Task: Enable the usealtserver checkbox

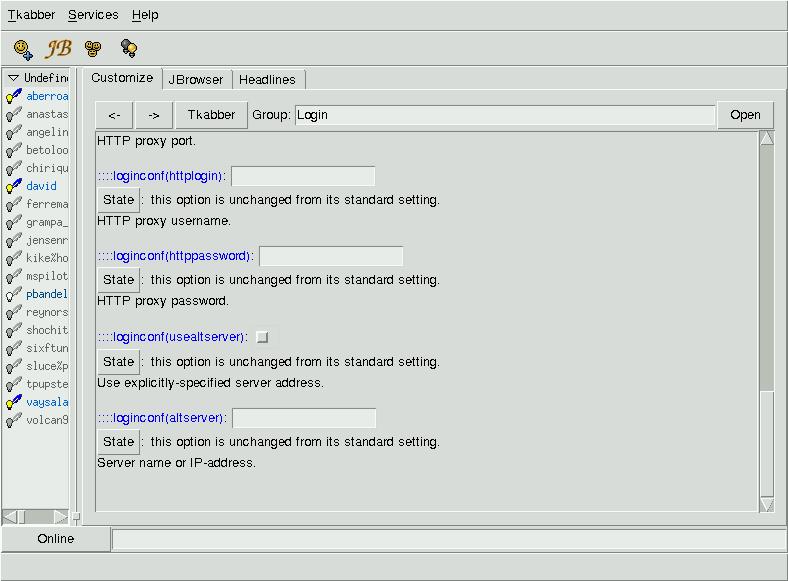Action: [x=263, y=338]
